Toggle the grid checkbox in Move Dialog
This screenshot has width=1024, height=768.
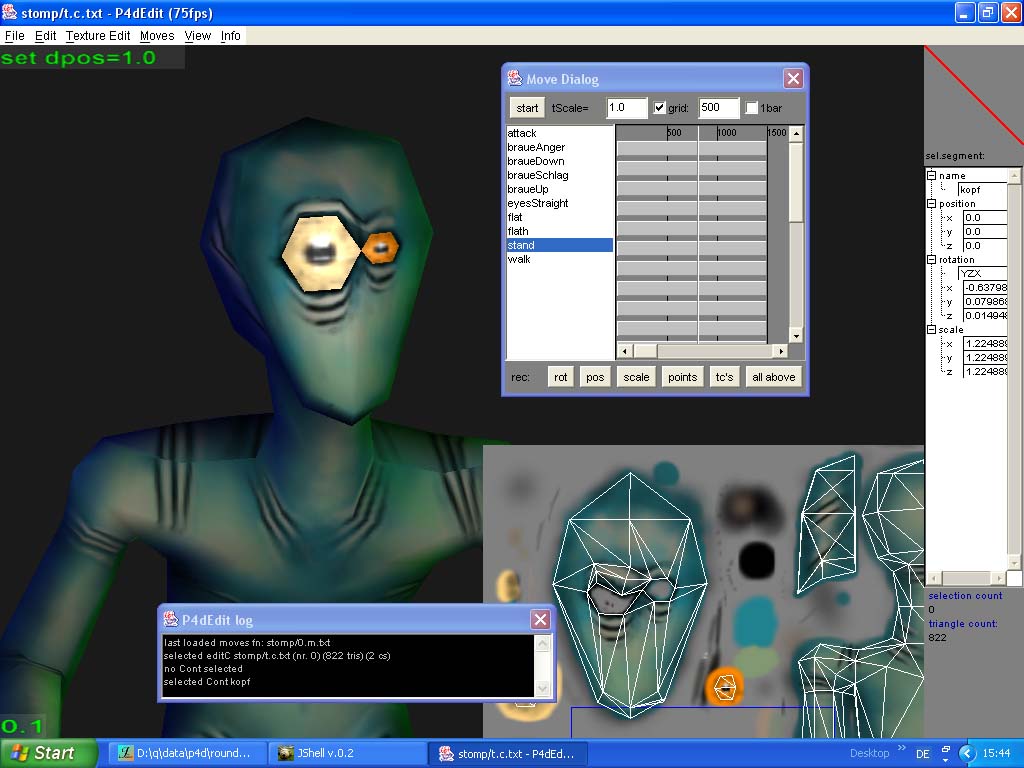click(659, 108)
